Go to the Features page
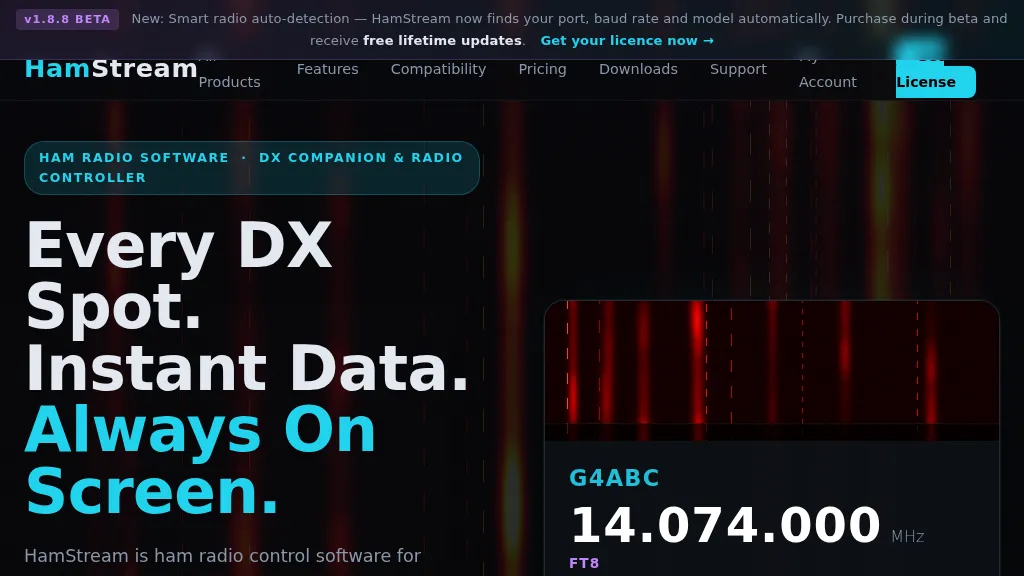The height and width of the screenshot is (576, 1024). coord(327,69)
